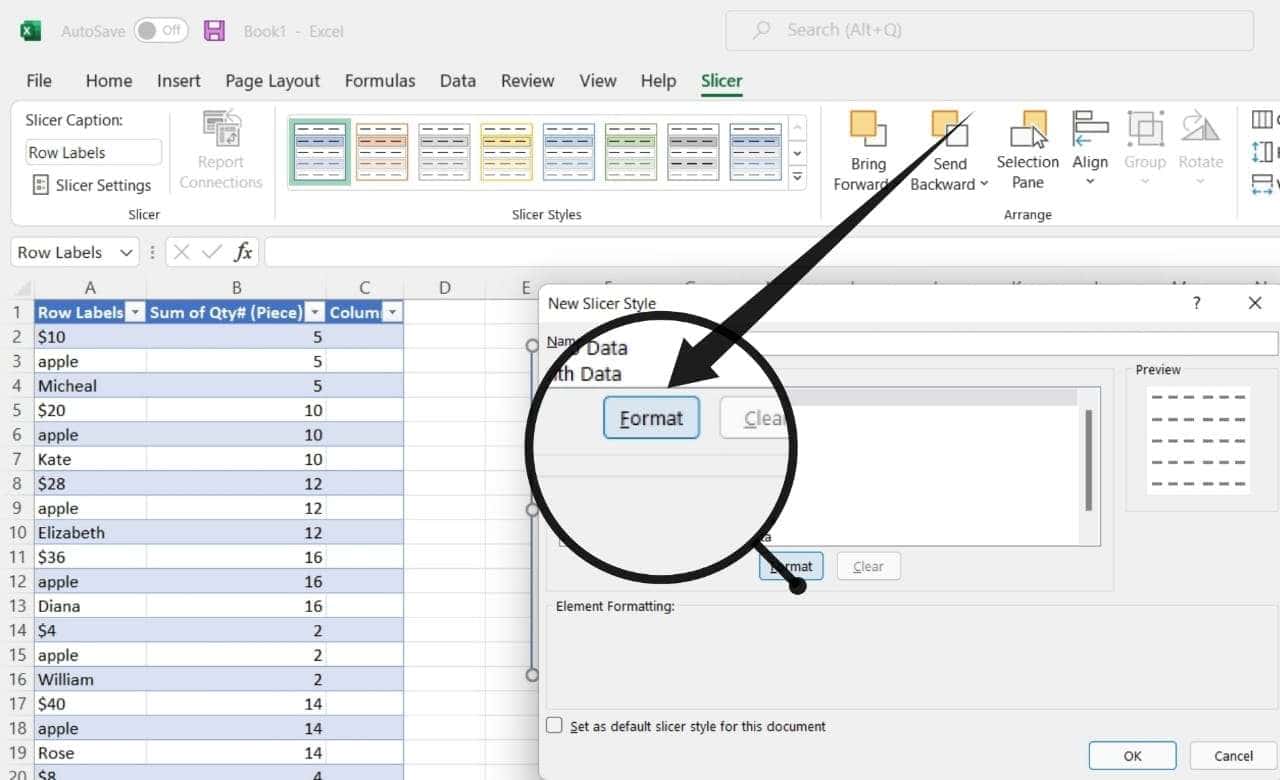Viewport: 1280px width, 780px height.
Task: Click the Insert Function fx icon
Action: tap(243, 252)
